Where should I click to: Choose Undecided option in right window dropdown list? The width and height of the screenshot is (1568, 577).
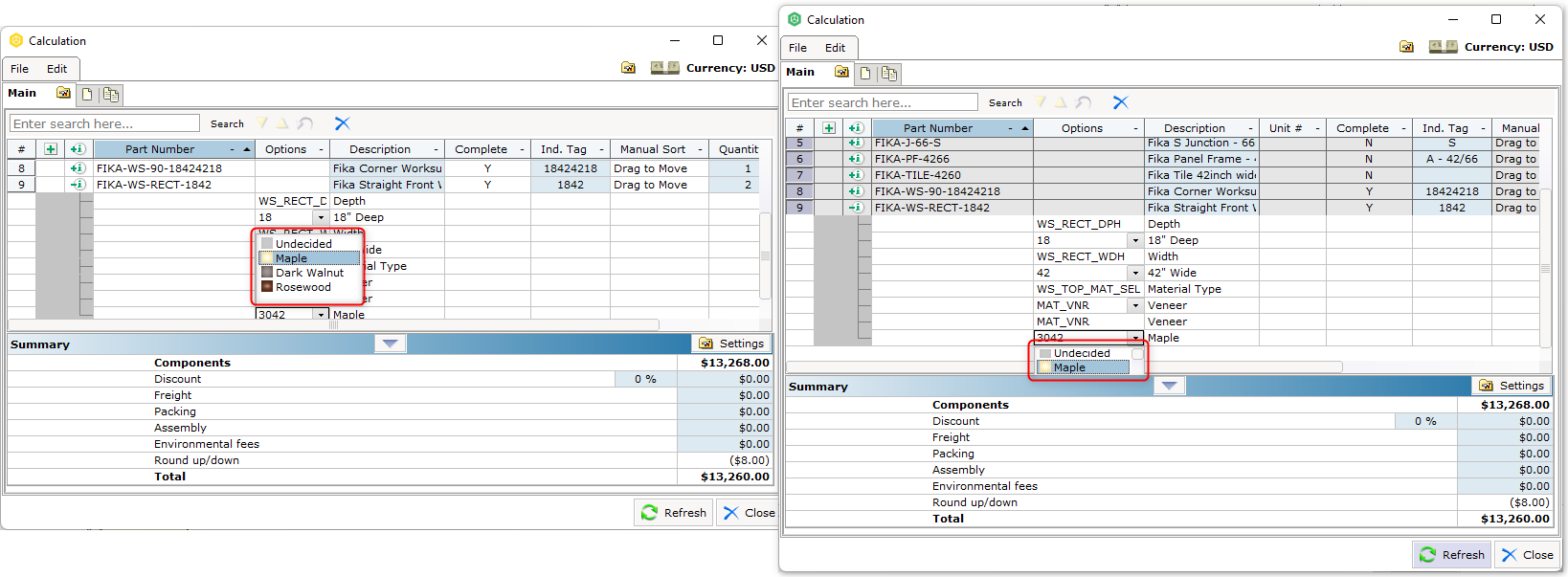(1084, 353)
